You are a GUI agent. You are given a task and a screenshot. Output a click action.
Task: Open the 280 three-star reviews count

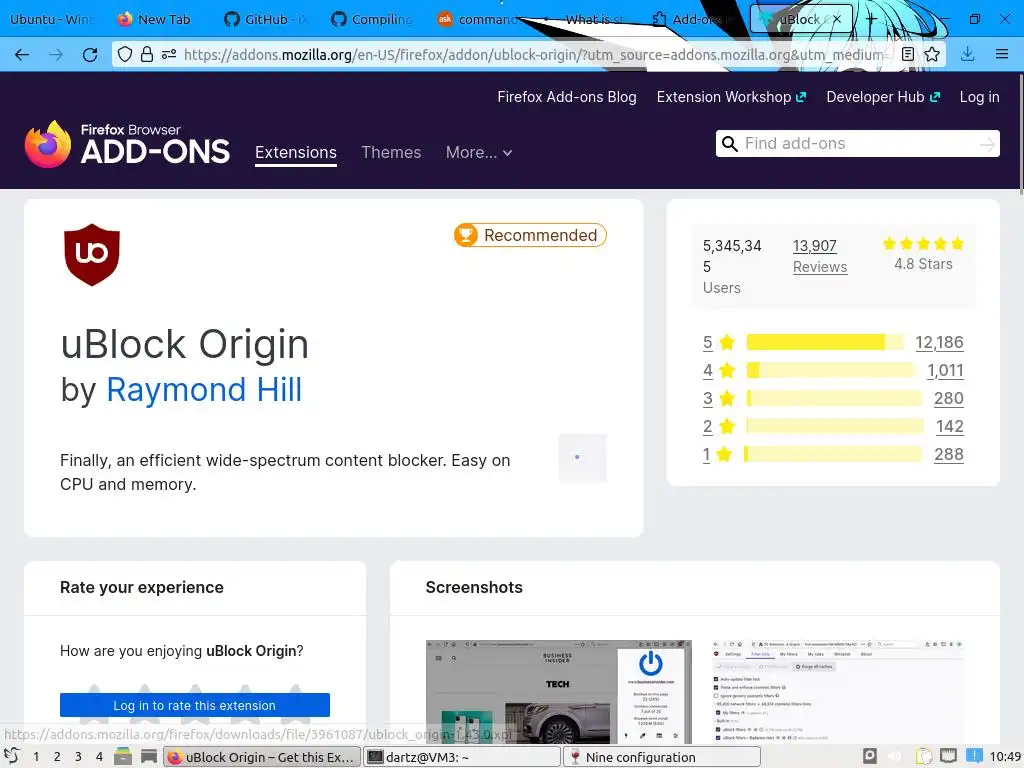coord(948,398)
